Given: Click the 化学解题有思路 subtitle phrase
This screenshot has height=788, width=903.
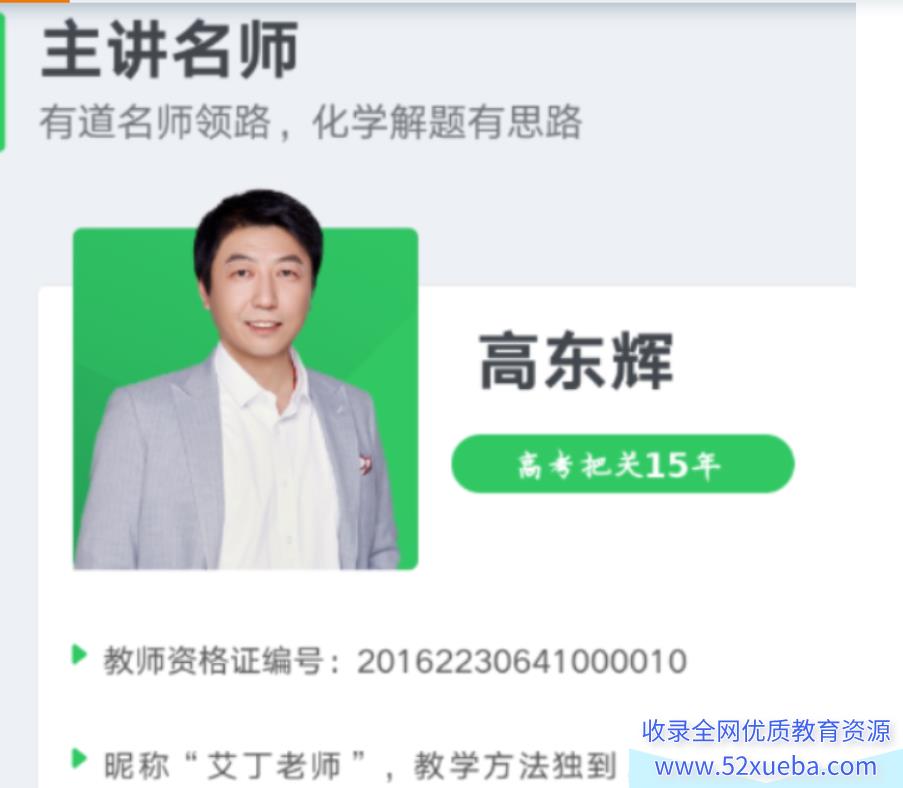Looking at the screenshot, I should 447,122.
